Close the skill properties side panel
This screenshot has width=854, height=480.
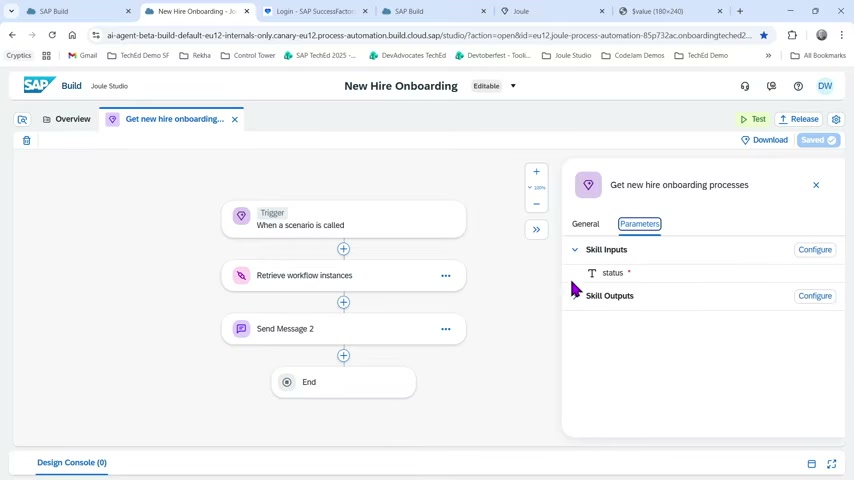coord(816,185)
